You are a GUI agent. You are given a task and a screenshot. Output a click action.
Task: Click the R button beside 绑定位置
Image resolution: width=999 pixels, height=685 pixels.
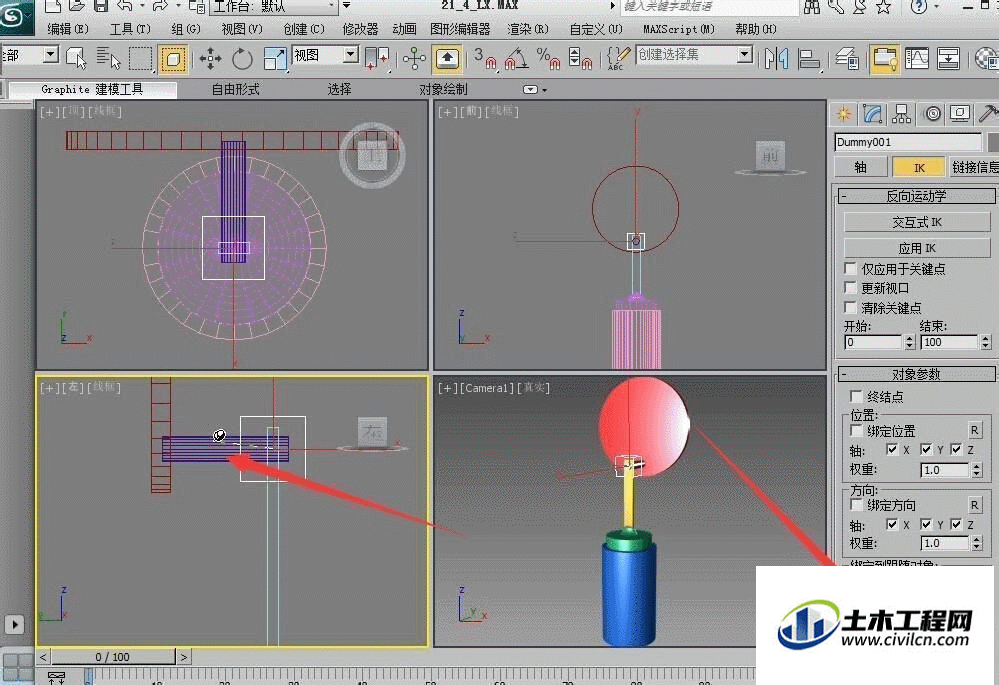974,431
